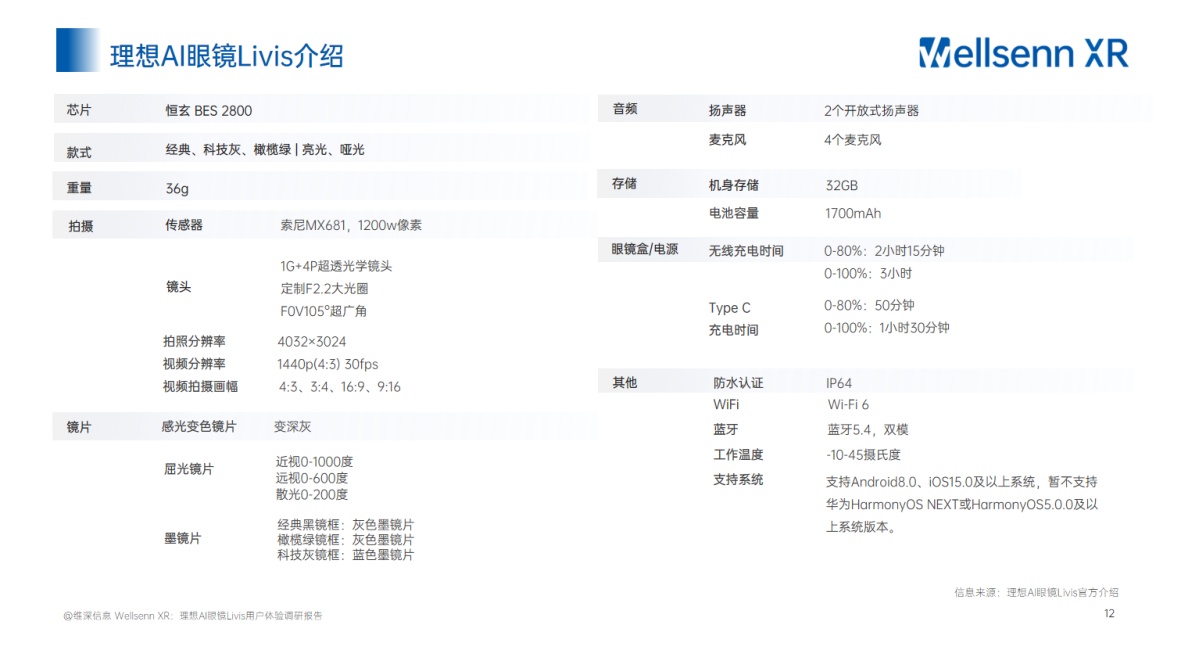Click the 蓝牙 label
The image size is (1181, 650).
tap(725, 429)
